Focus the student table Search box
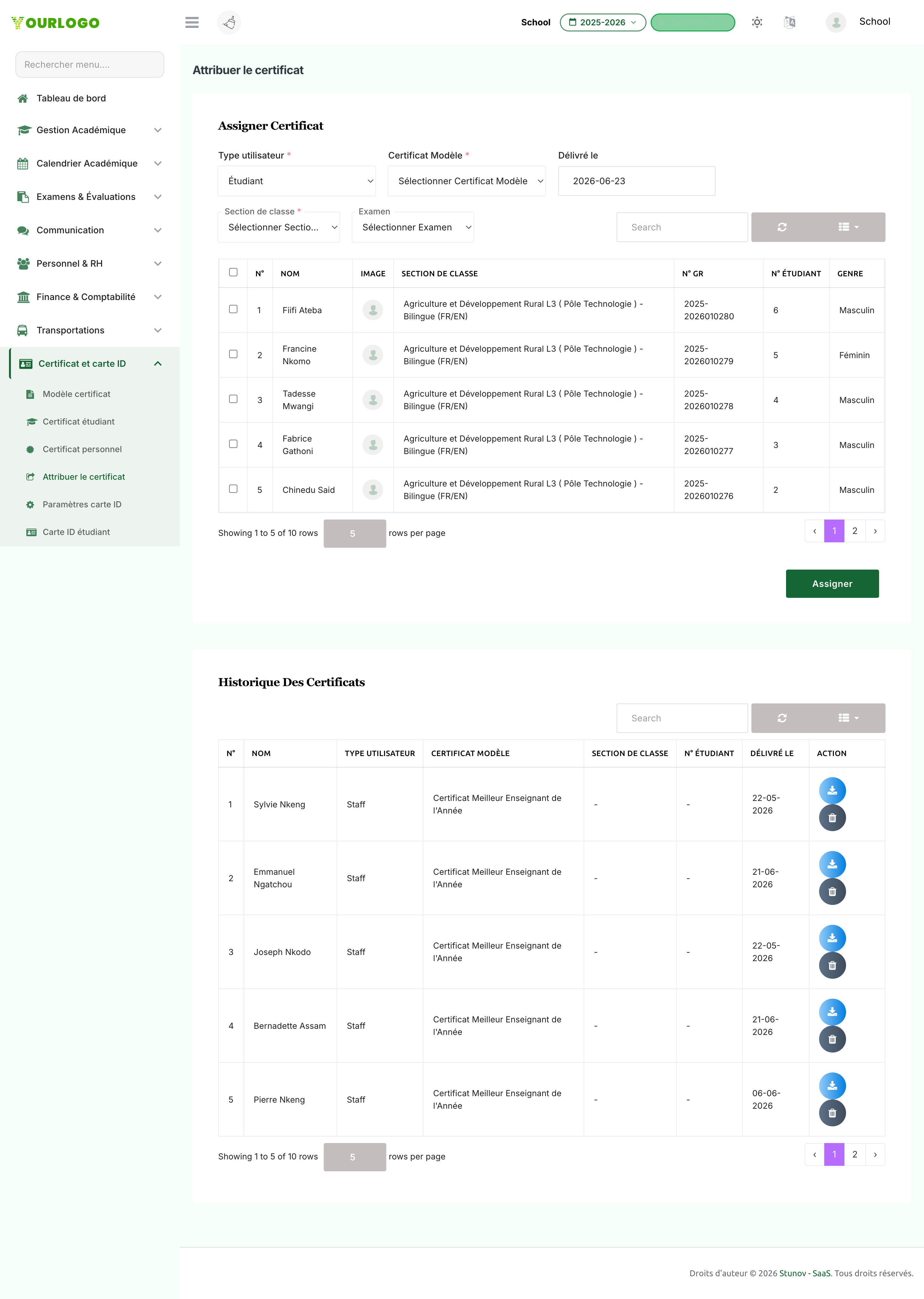Viewport: 924px width, 1299px height. pyautogui.click(x=682, y=227)
